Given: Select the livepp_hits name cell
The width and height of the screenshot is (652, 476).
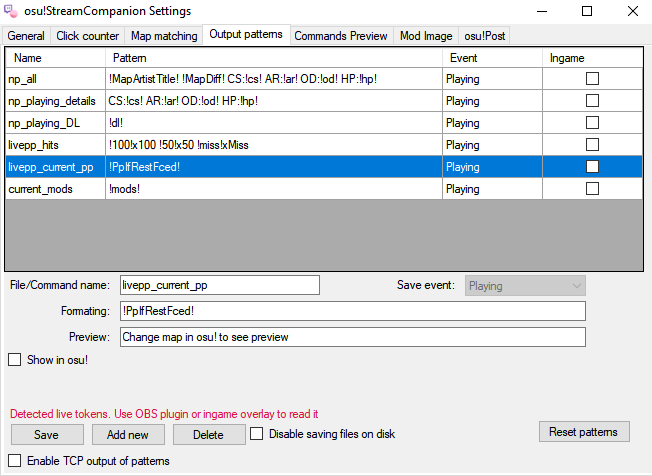Looking at the screenshot, I should pyautogui.click(x=56, y=145).
